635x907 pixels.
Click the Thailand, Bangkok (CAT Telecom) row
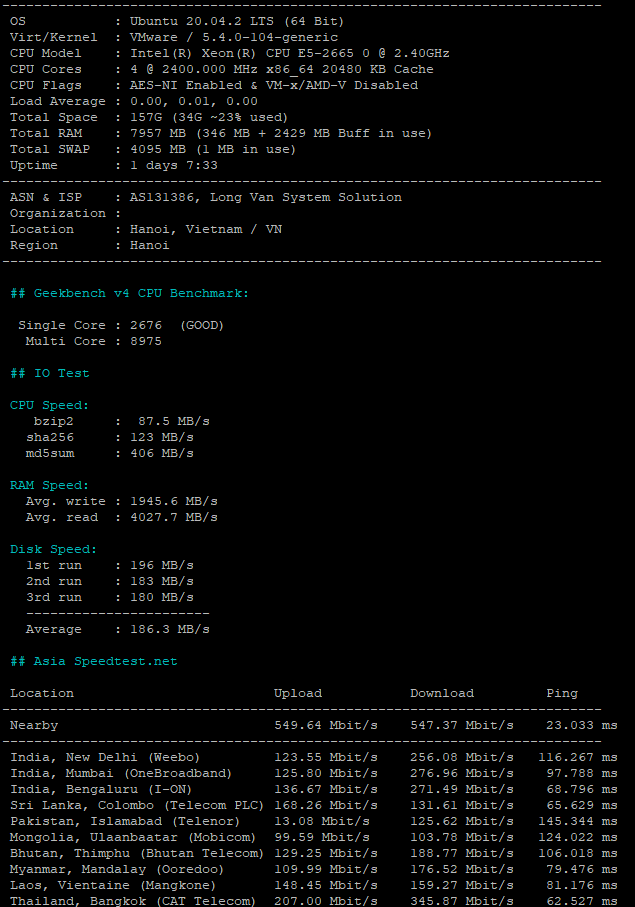point(313,901)
